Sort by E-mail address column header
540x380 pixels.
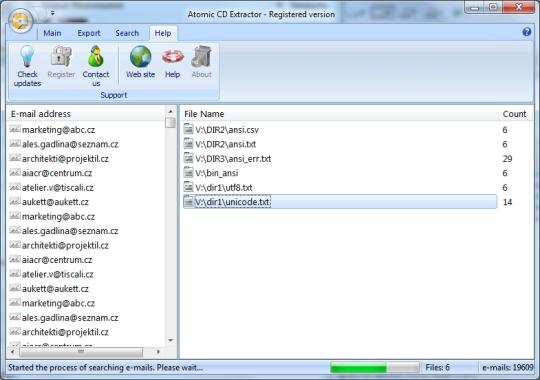tap(86, 114)
